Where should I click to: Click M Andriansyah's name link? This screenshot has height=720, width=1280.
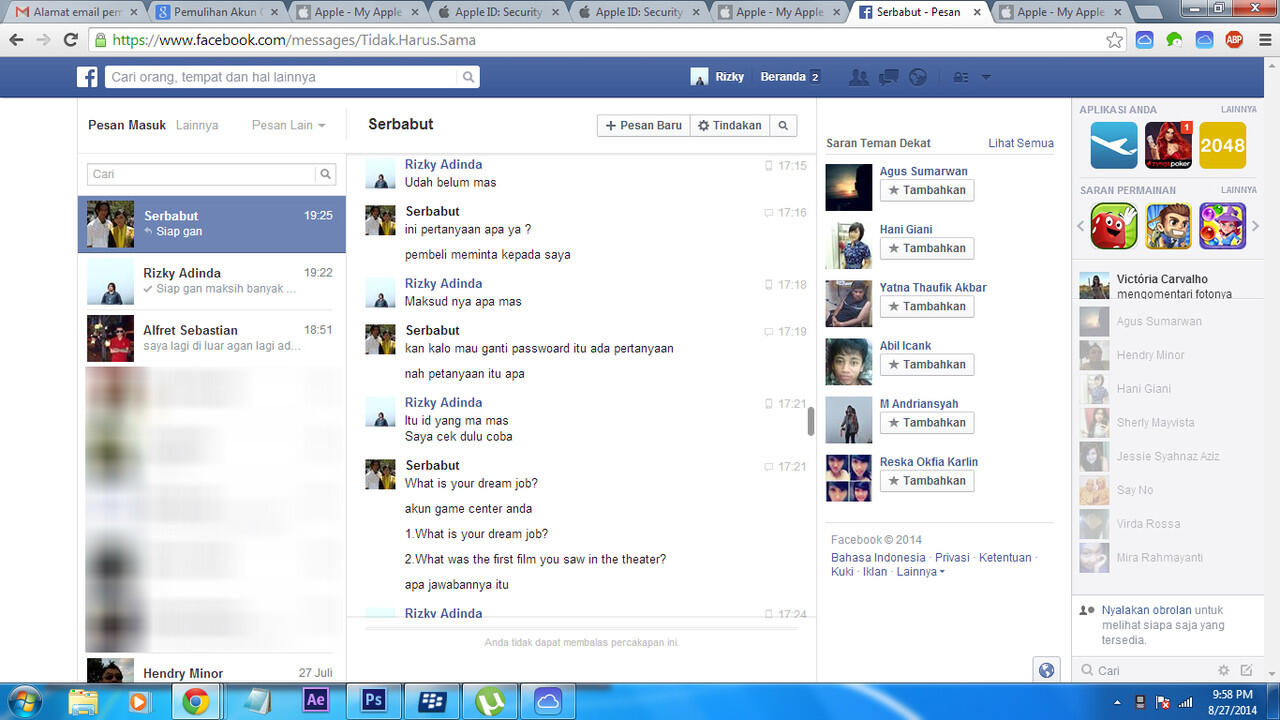[x=919, y=404]
